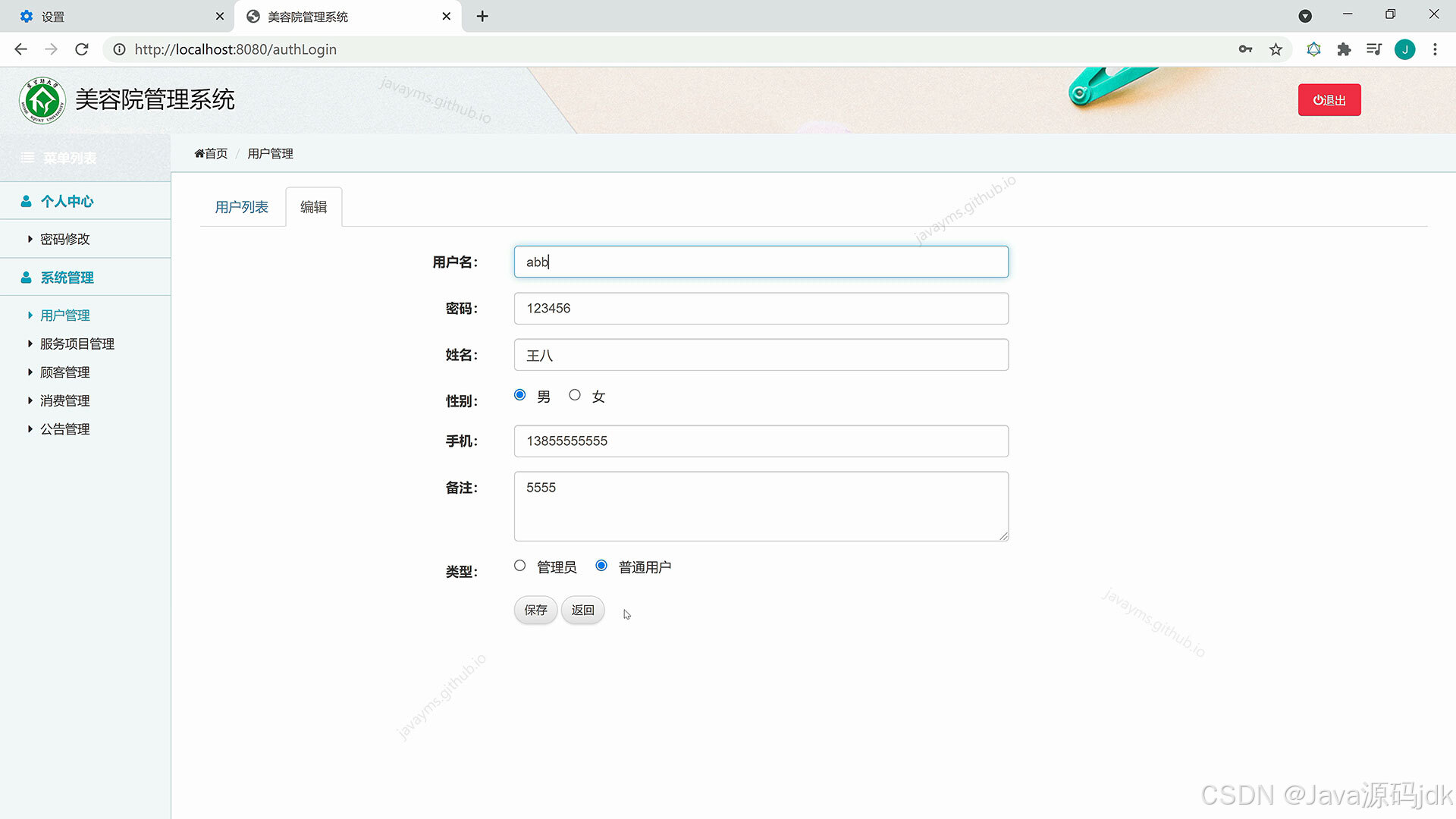
Task: Click the tab search dropdown circle icon
Action: (1305, 16)
